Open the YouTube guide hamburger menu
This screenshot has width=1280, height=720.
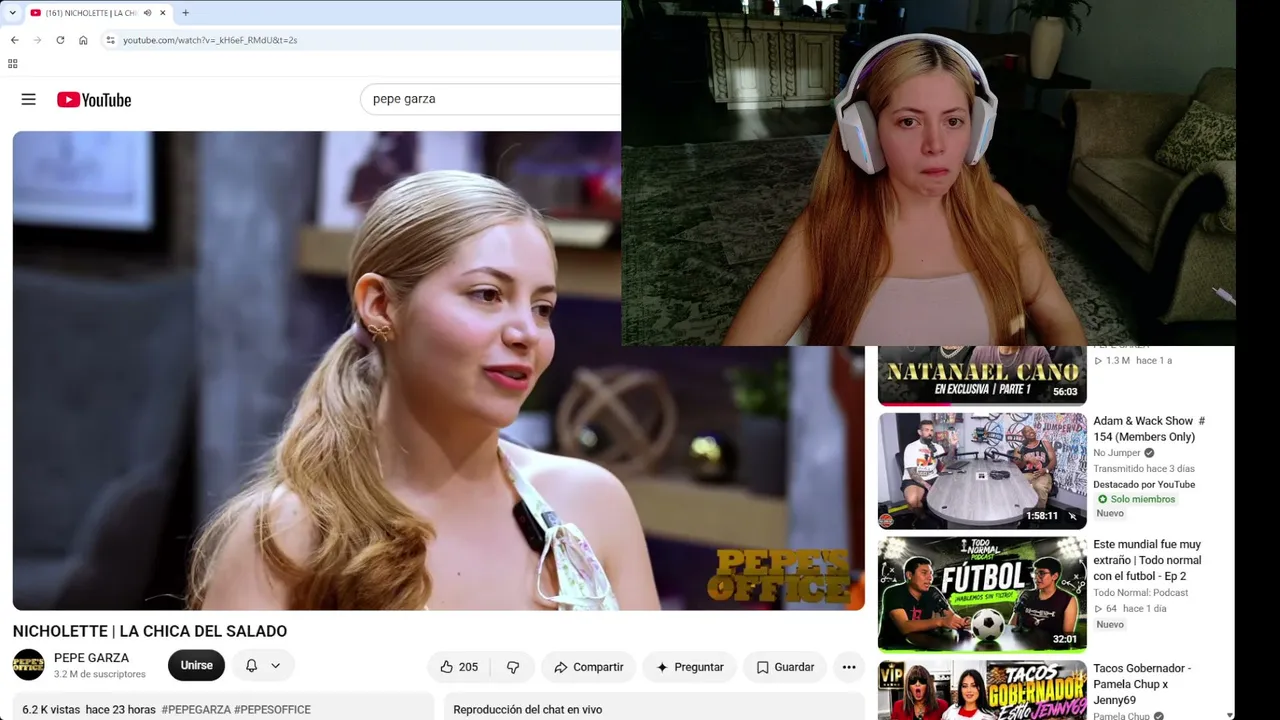28,99
